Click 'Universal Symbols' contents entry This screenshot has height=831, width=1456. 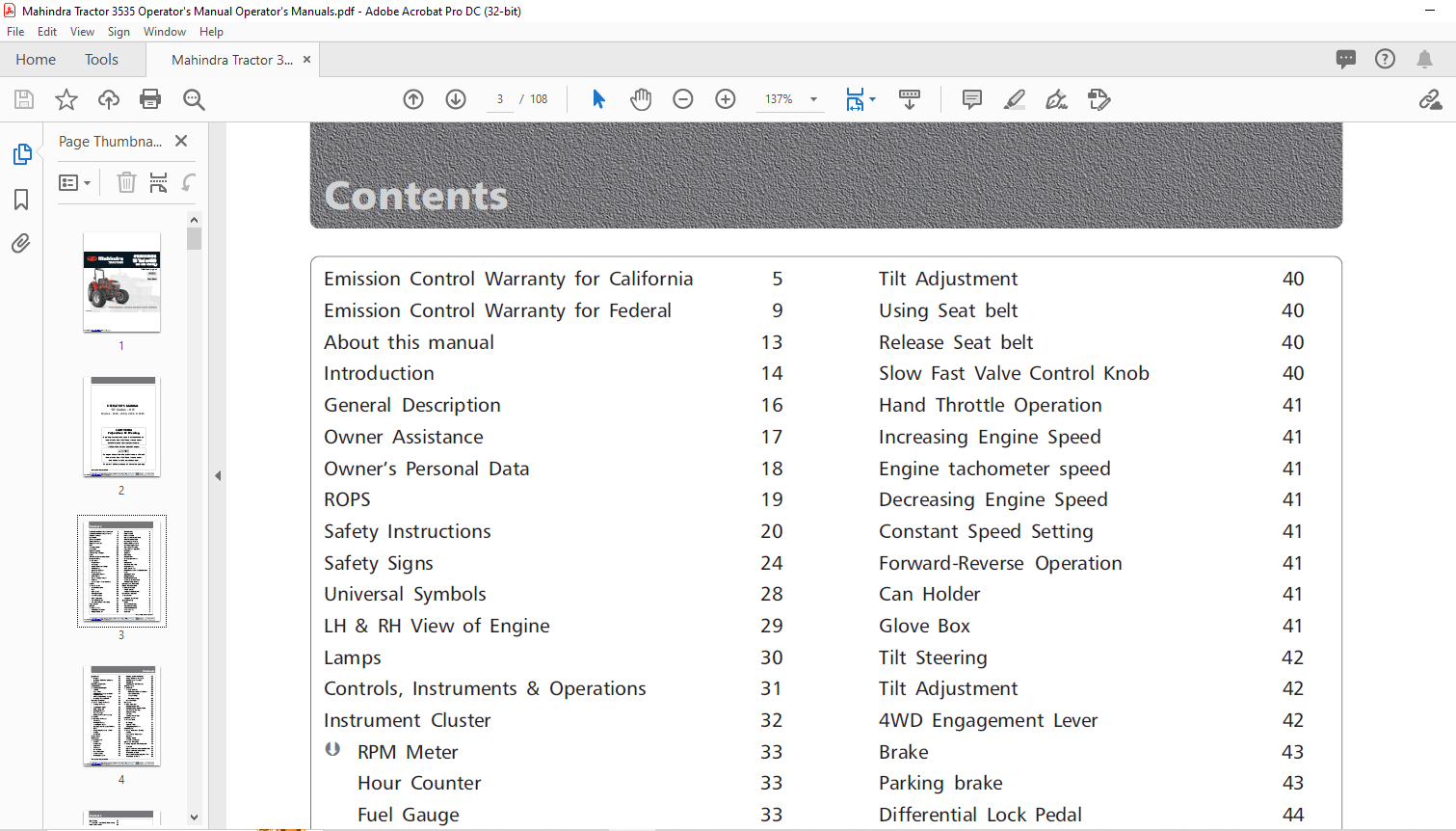tap(405, 594)
